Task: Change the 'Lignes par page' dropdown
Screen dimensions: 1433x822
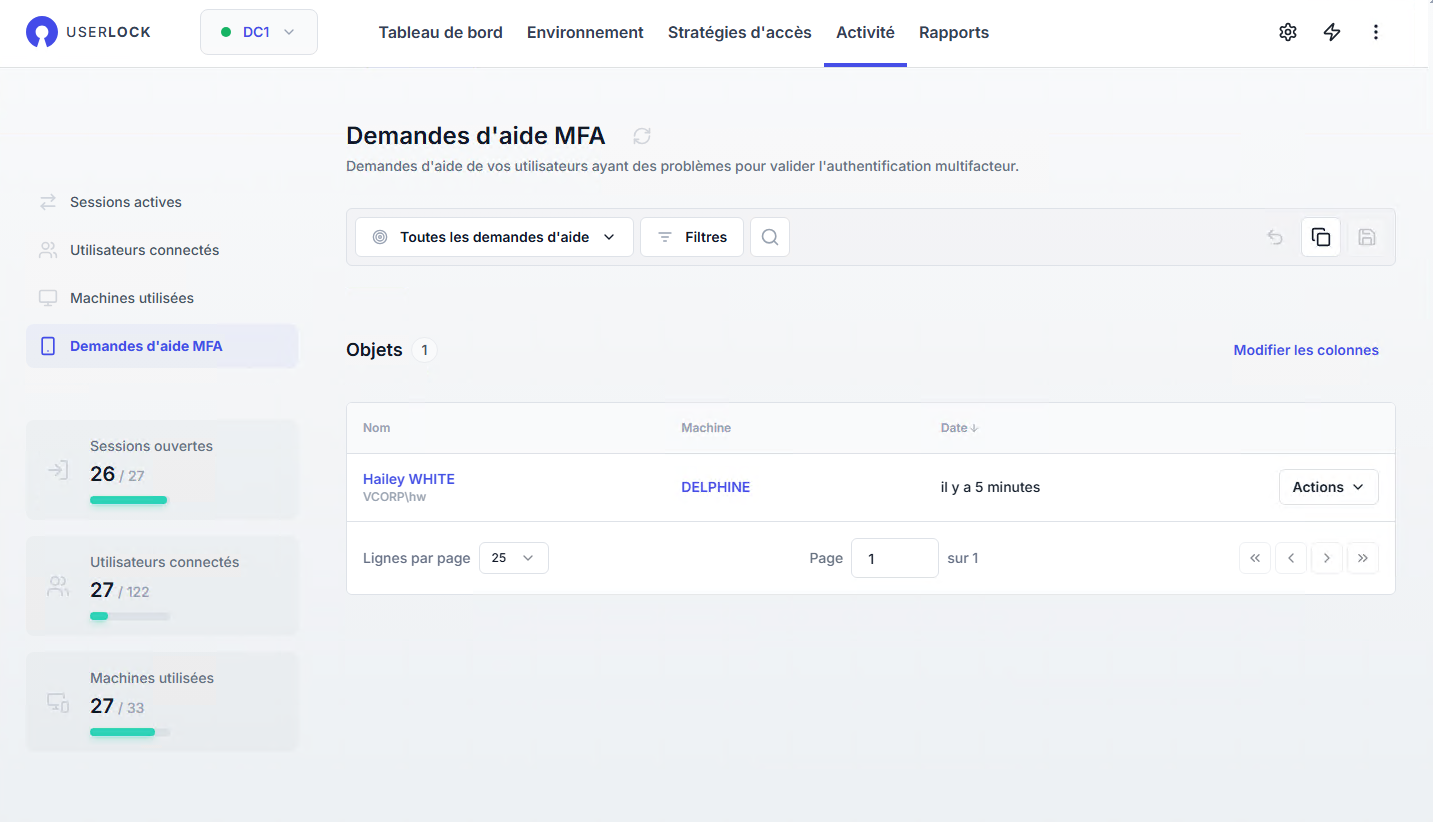Action: click(513, 558)
